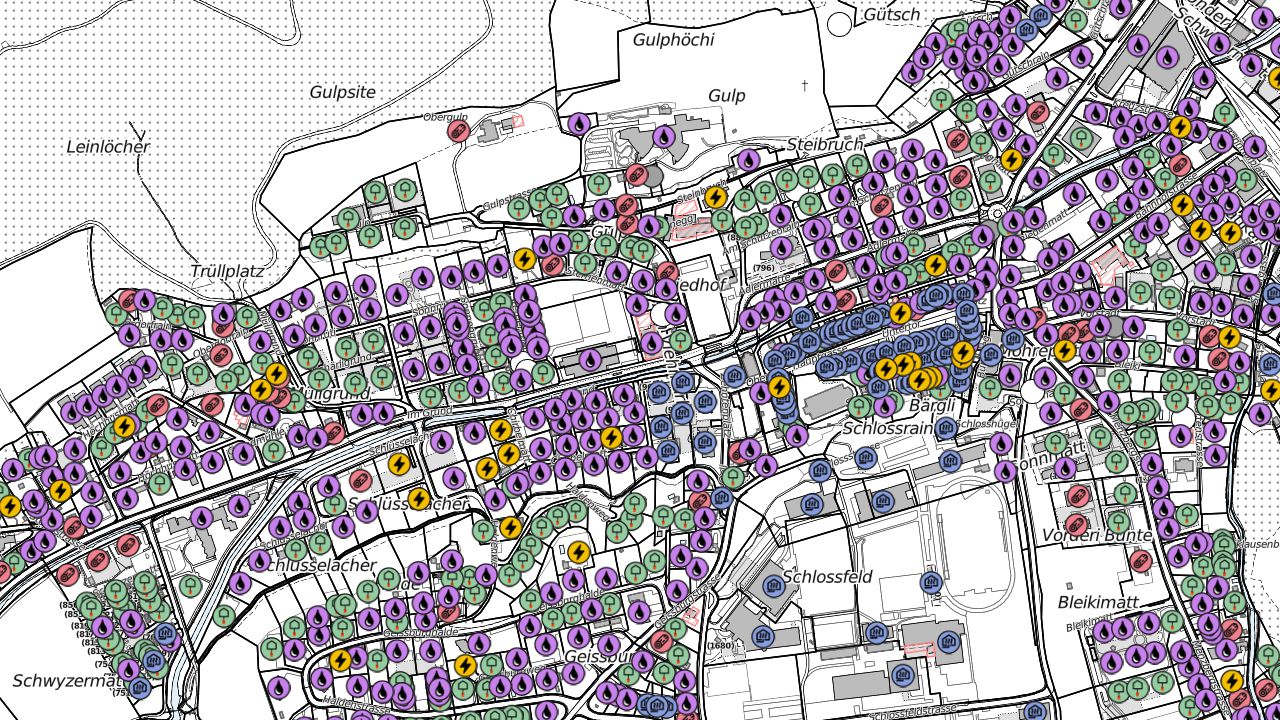Click the Gulphöchi place label
The image size is (1280, 720).
click(x=673, y=40)
